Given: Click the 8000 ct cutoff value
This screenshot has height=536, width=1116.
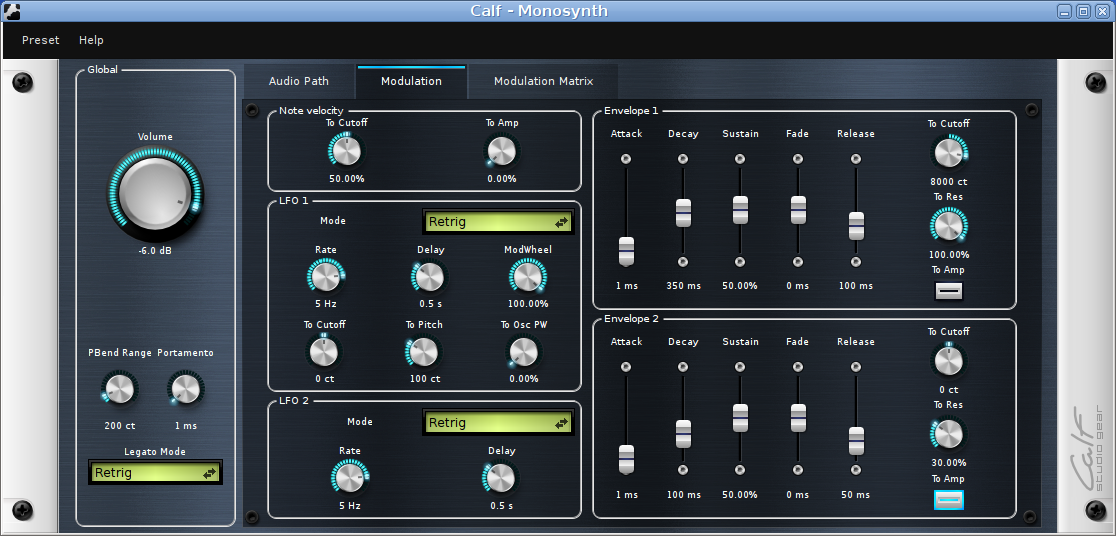Looking at the screenshot, I should pos(949,182).
